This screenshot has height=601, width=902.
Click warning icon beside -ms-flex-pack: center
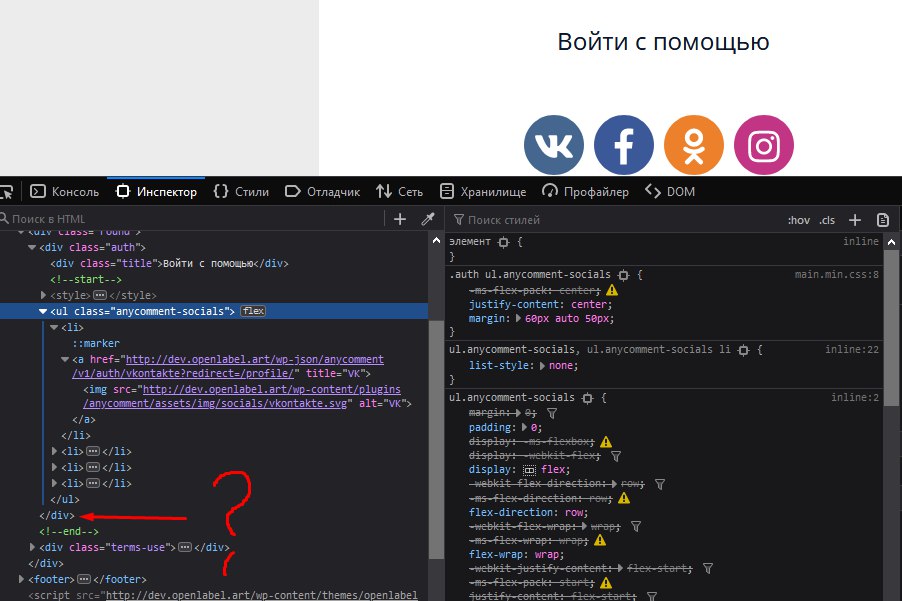tap(612, 290)
